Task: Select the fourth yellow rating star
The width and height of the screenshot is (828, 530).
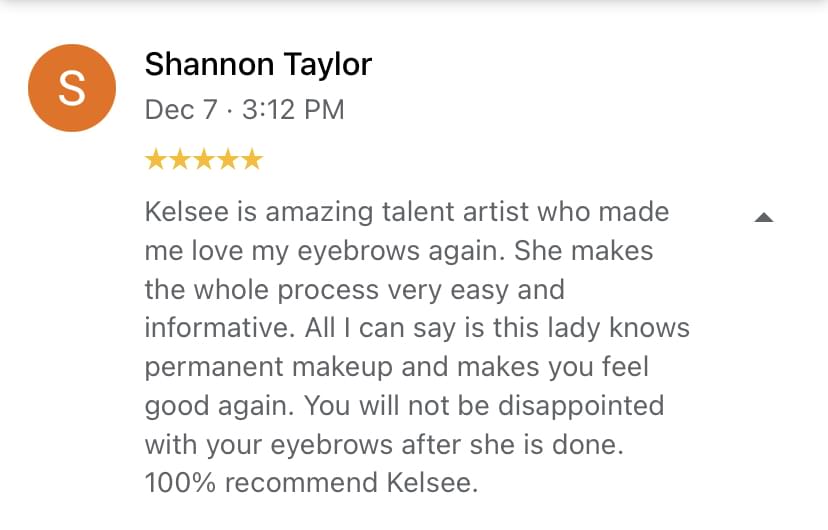Action: click(x=228, y=159)
